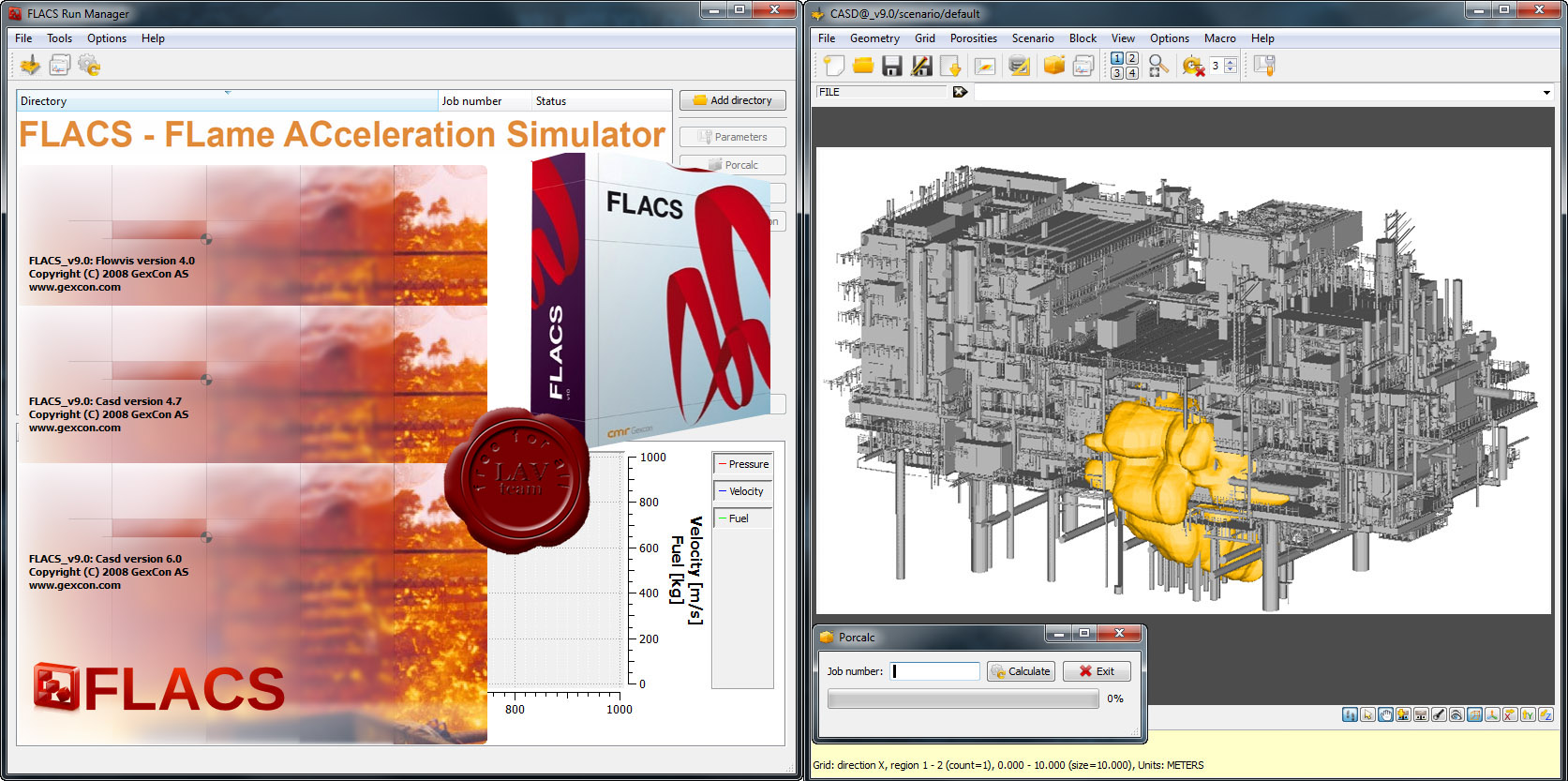The image size is (1568, 781).
Task: Click the picture snapshot toolbar icon
Action: click(x=984, y=66)
